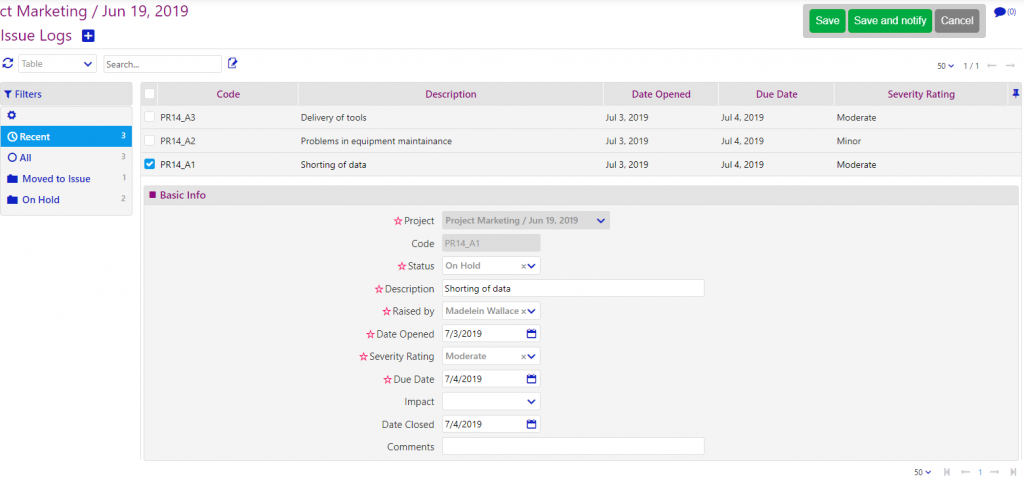Click the edit icon next to Search box
Viewport: 1024px width, 487px height.
[x=233, y=63]
